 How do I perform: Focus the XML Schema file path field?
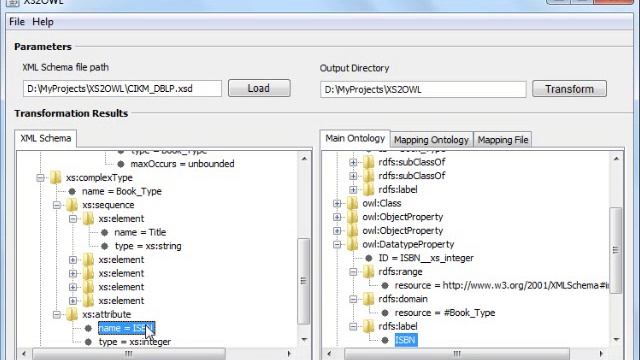tap(122, 89)
